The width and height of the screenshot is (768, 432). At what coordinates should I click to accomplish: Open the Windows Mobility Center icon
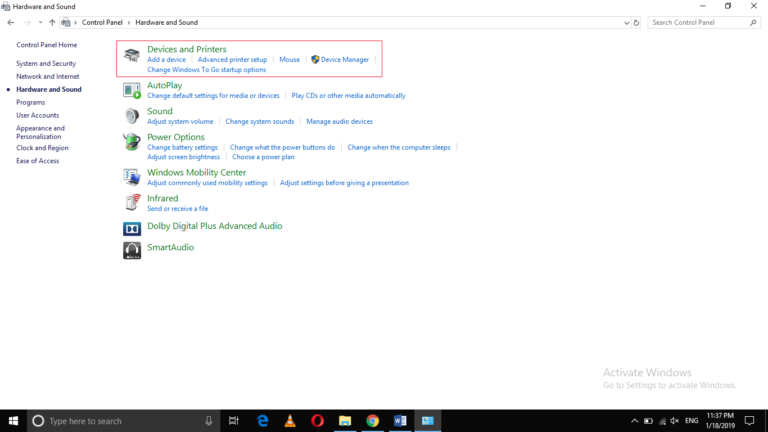[x=132, y=177]
